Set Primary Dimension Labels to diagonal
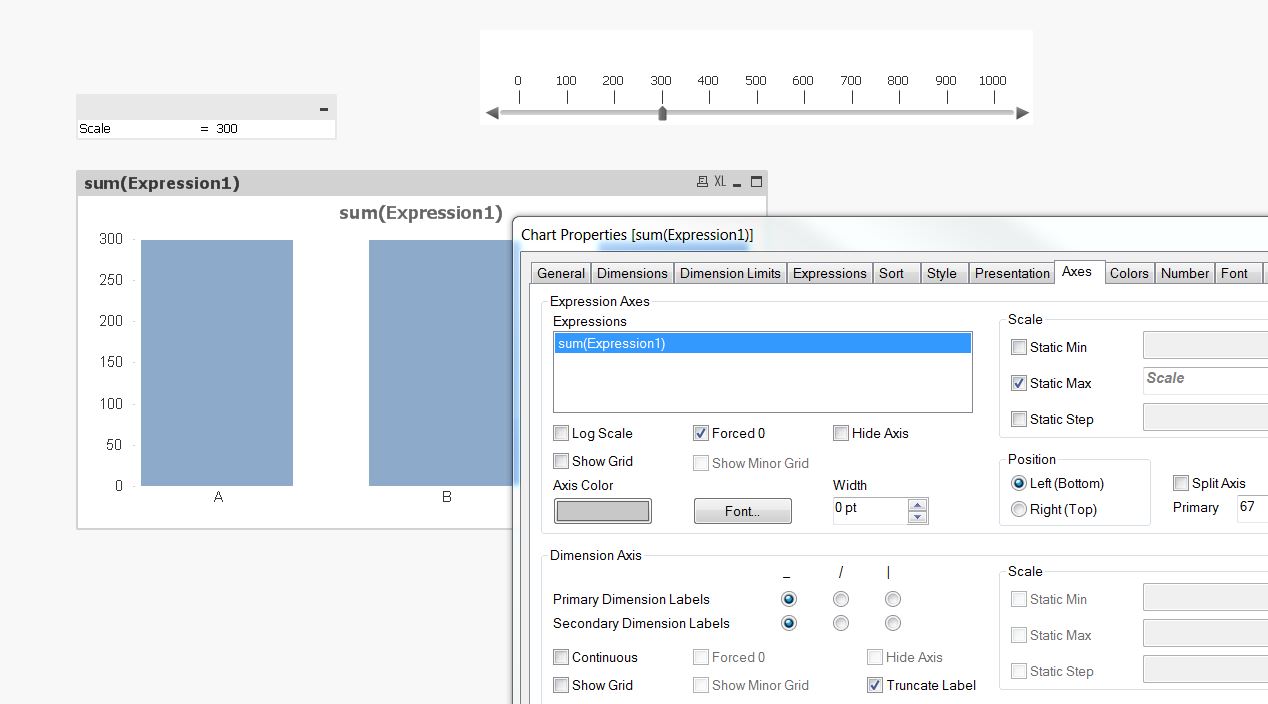The width and height of the screenshot is (1268, 704). tap(841, 599)
